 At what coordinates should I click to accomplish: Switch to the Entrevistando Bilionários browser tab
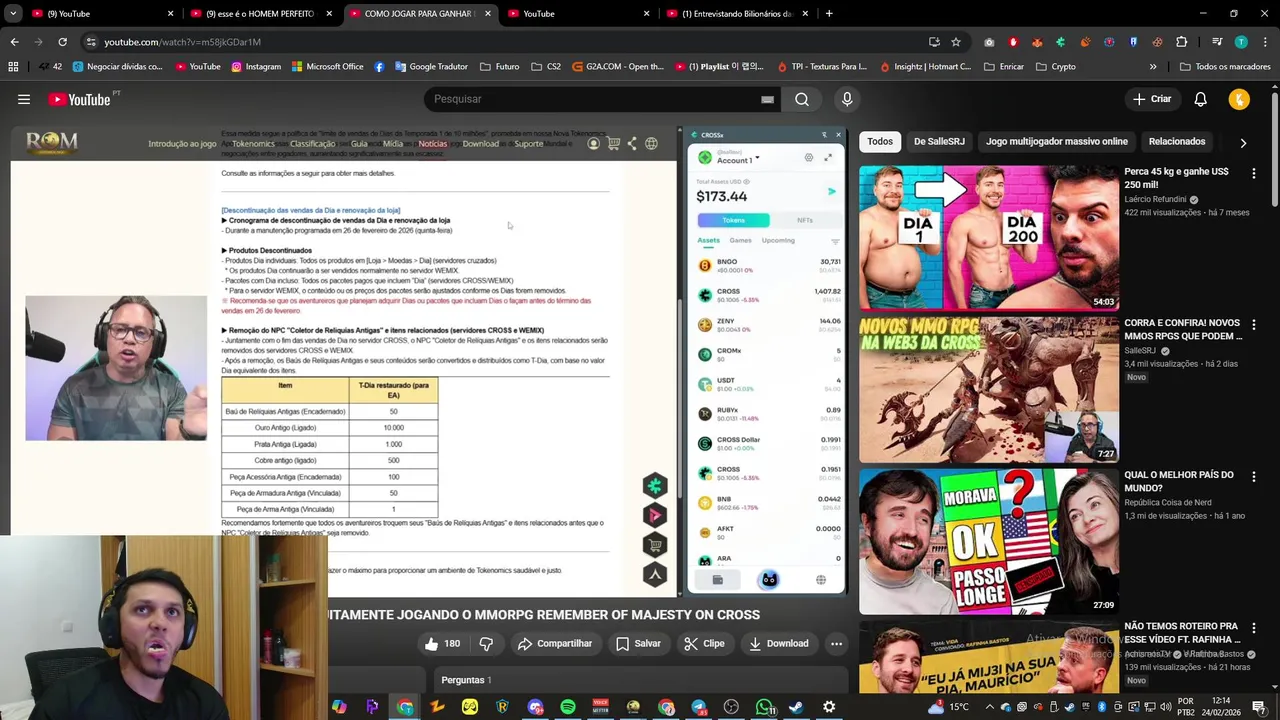click(738, 14)
